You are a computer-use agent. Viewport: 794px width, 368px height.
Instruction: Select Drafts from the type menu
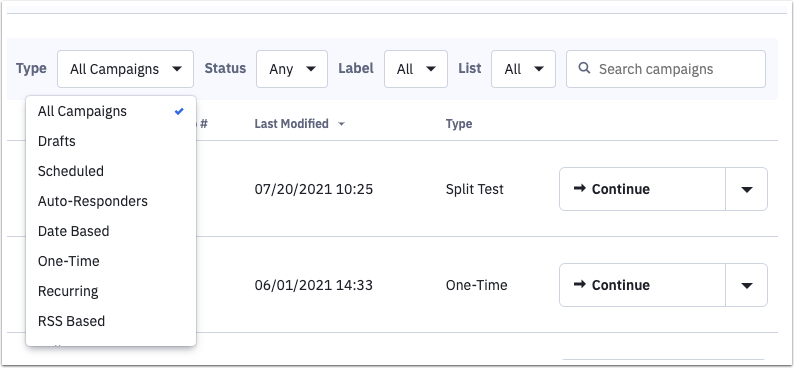(x=111, y=141)
